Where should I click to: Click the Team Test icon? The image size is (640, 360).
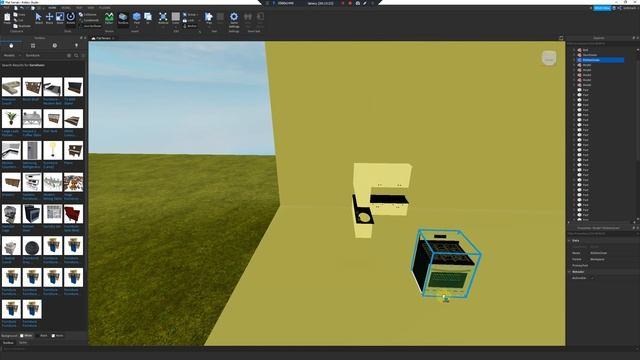point(248,16)
